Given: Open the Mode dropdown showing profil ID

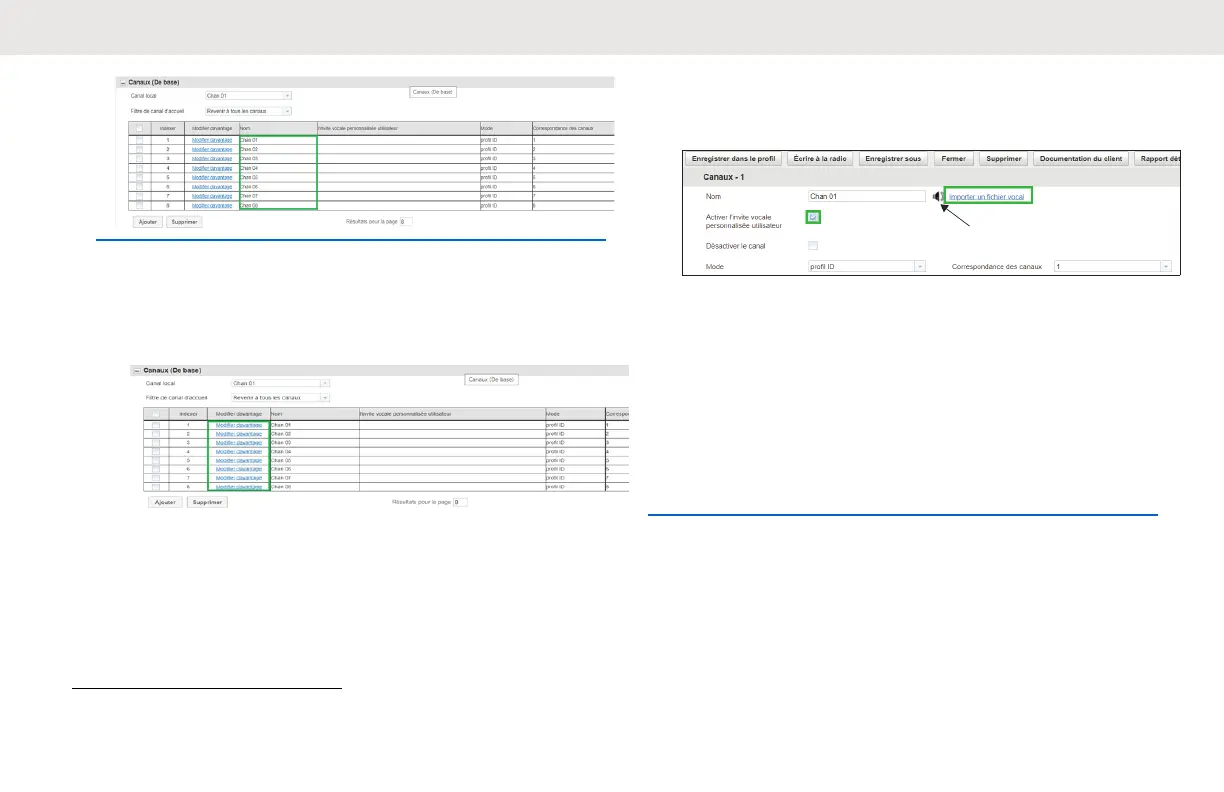Looking at the screenshot, I should pyautogui.click(x=866, y=267).
